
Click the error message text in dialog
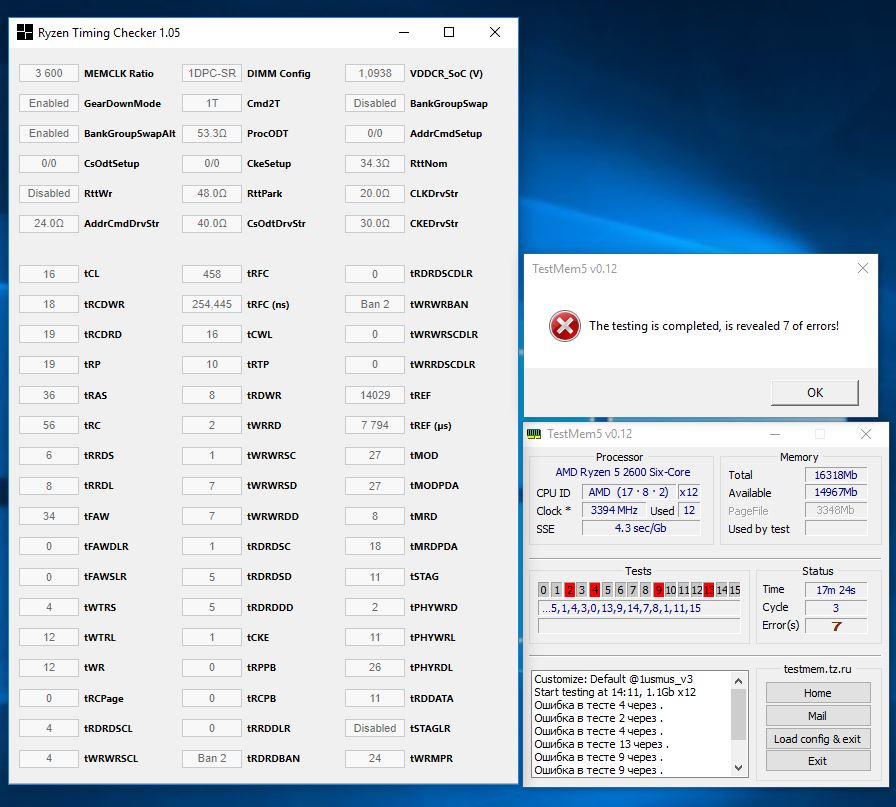[714, 326]
